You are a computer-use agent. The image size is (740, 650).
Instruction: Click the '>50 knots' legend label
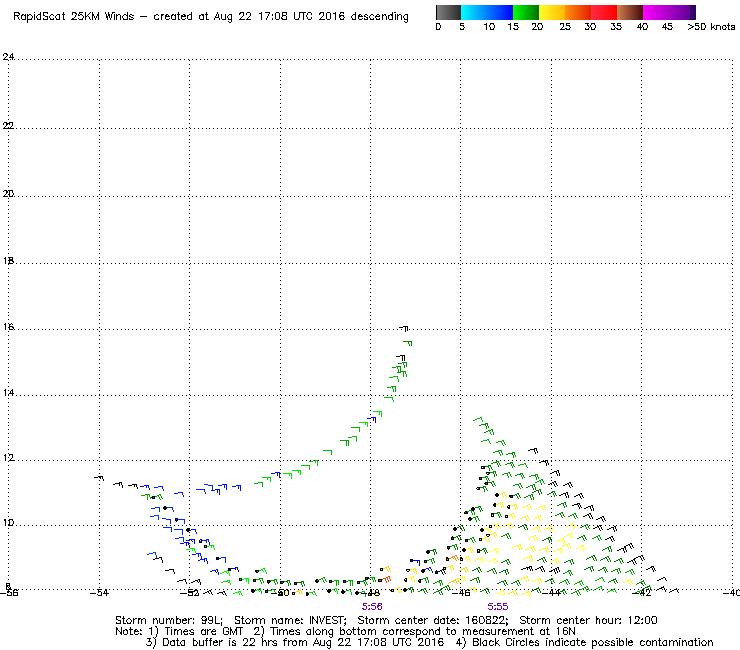tap(711, 27)
